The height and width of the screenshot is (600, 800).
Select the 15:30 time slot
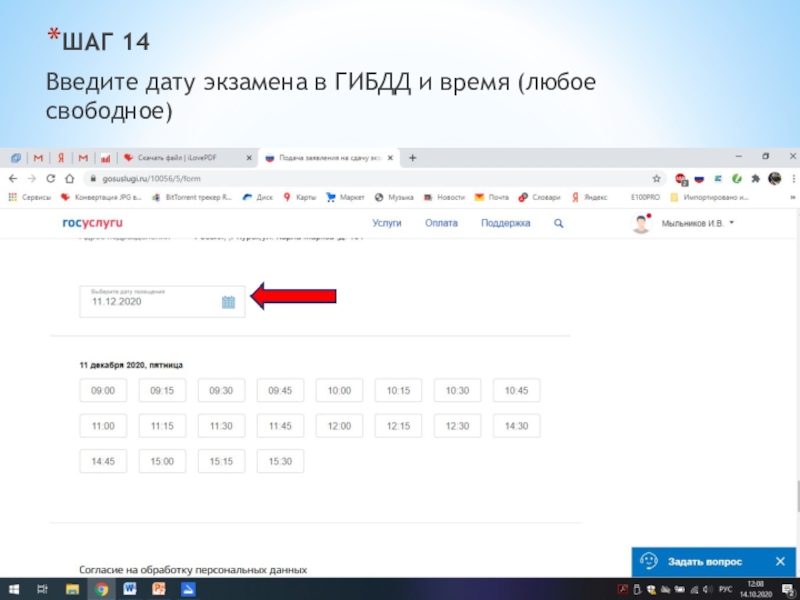280,461
